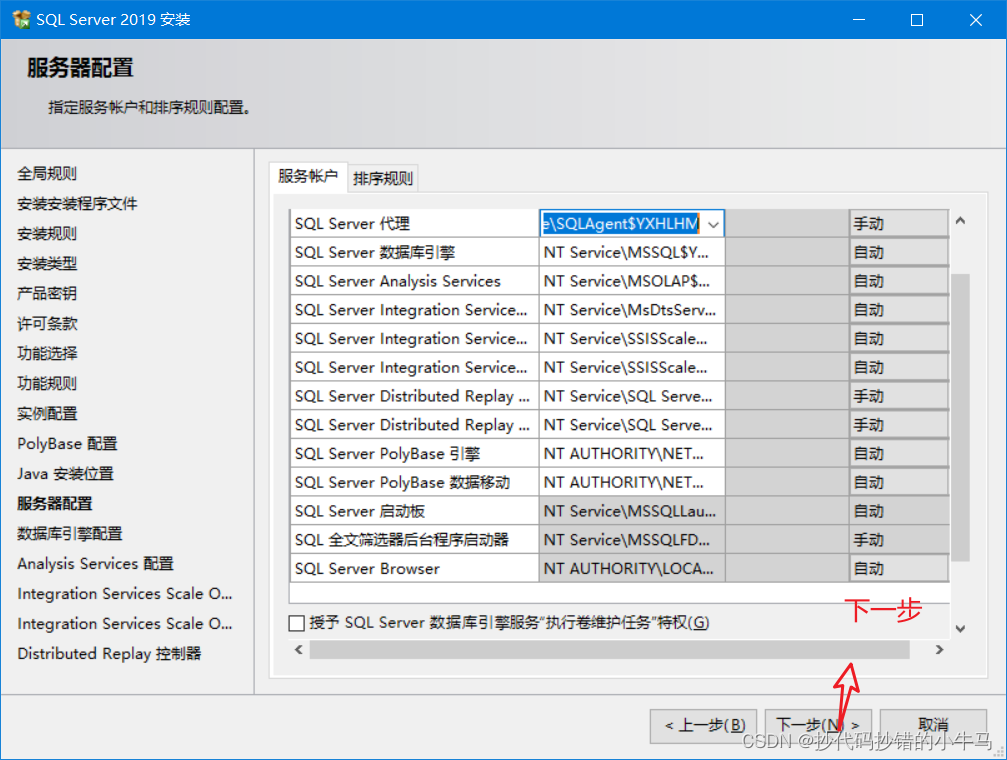Open startup type for SQL 全文筛选器后台程序启动器
Viewport: 1007px width, 760px height.
pyautogui.click(x=899, y=540)
